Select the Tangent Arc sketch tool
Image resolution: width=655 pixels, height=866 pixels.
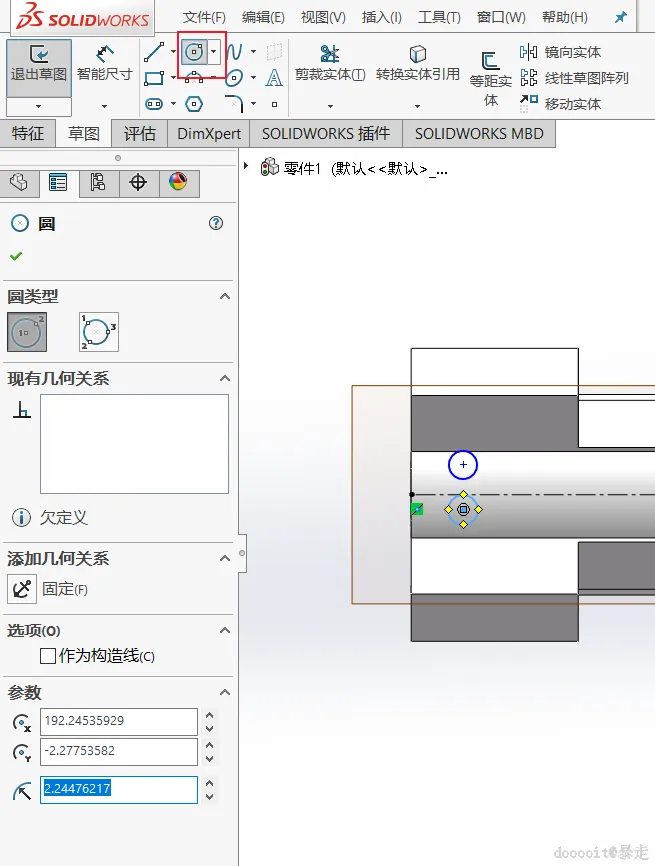[193, 78]
